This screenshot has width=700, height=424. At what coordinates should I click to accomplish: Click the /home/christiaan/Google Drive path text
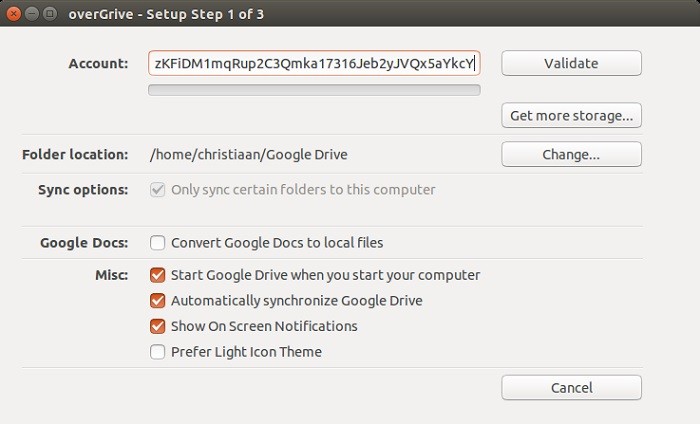[249, 155]
